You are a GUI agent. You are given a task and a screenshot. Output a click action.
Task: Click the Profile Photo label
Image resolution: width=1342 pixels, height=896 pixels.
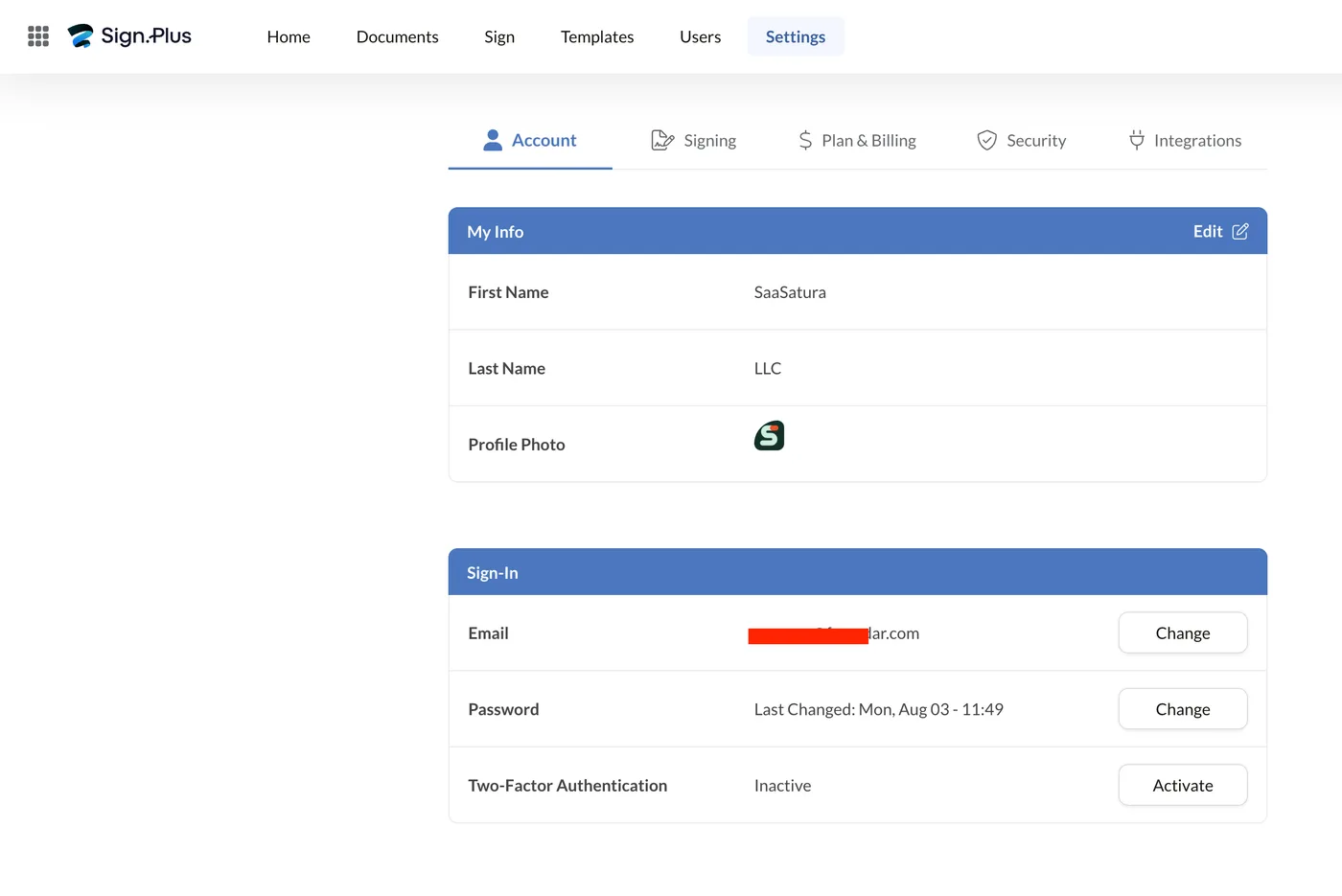pos(517,445)
